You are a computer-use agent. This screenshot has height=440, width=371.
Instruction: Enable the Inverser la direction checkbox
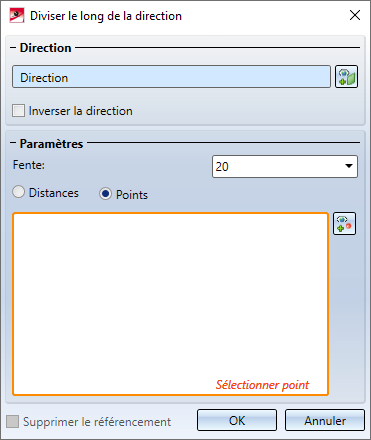tap(18, 111)
